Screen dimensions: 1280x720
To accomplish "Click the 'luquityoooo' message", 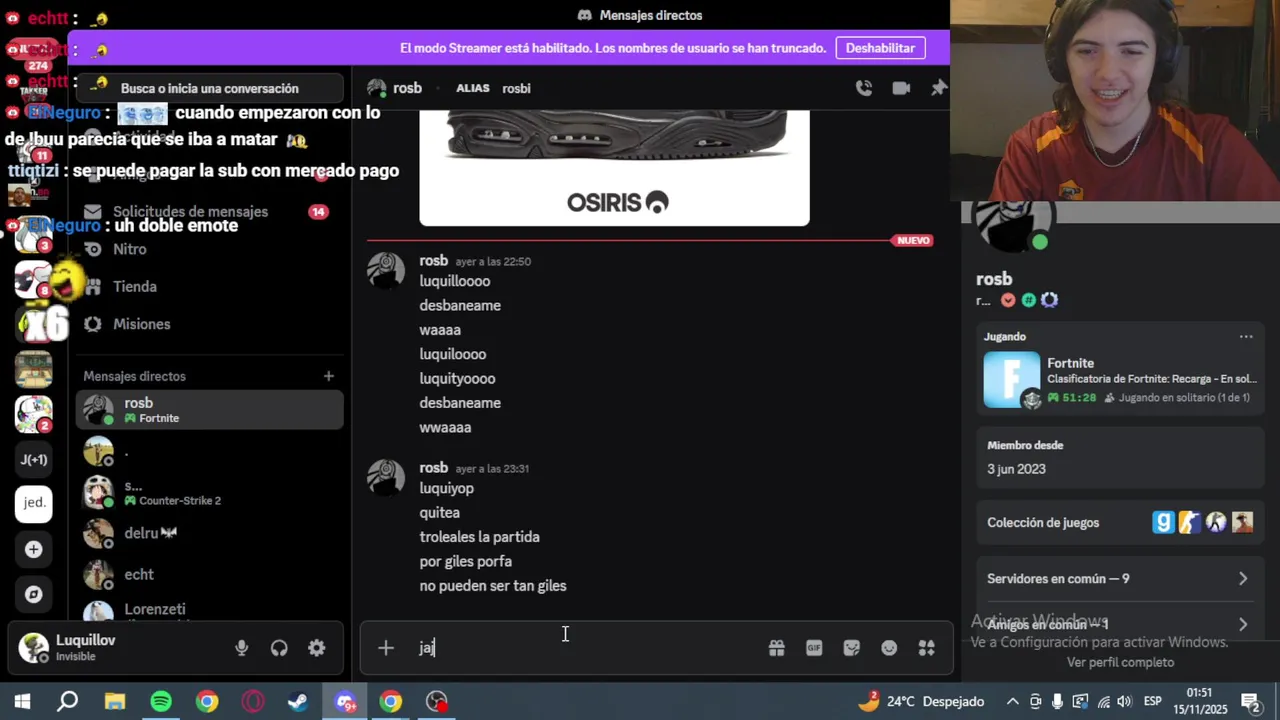I will (x=457, y=379).
